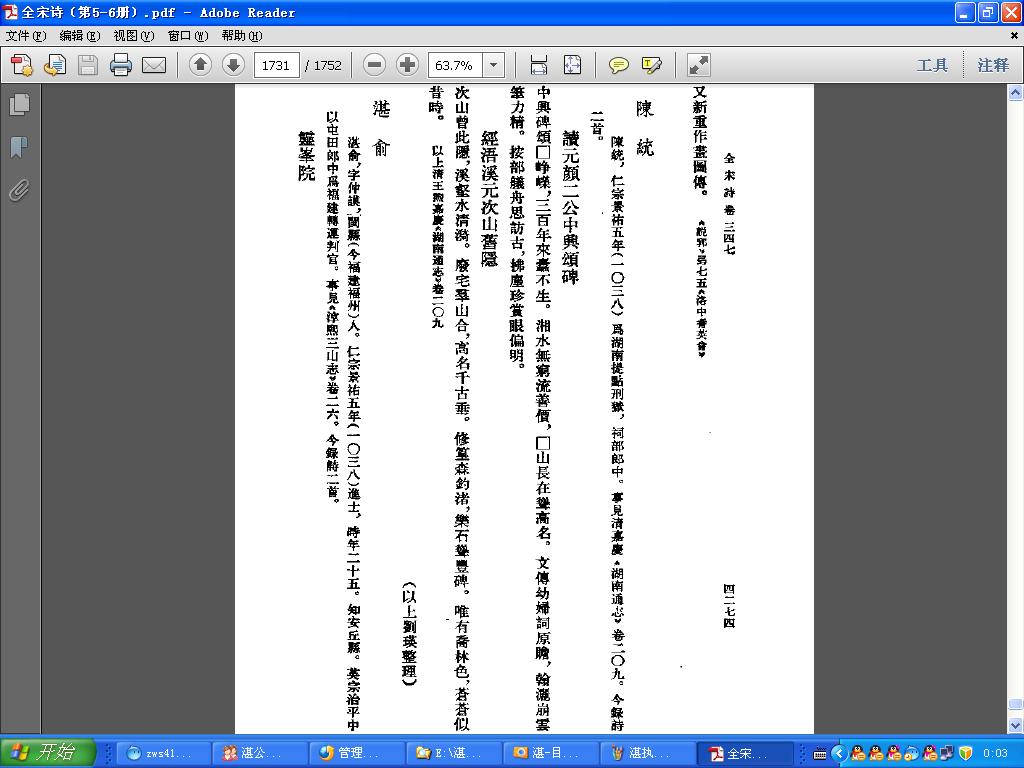Image resolution: width=1024 pixels, height=768 pixels.
Task: Click the zoom percentage field 63.7%
Action: (x=455, y=65)
